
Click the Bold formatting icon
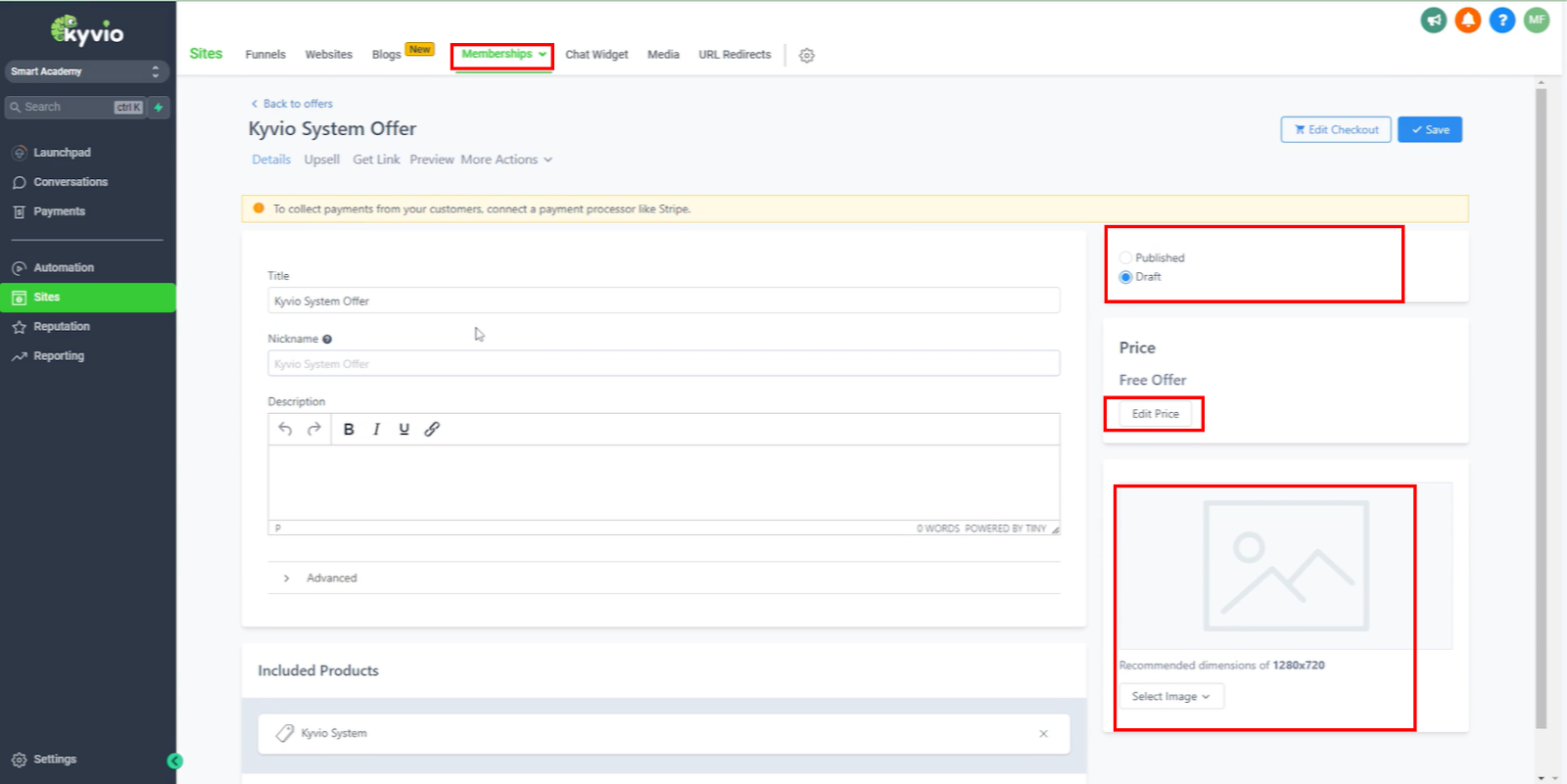coord(349,430)
